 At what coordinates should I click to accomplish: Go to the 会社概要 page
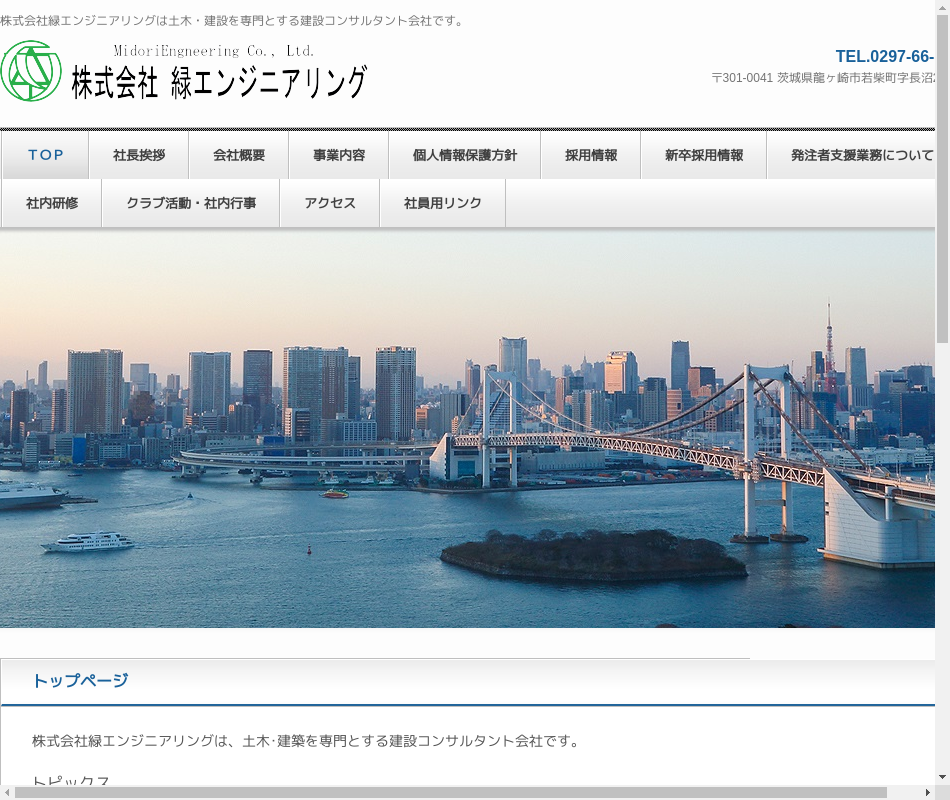(239, 155)
